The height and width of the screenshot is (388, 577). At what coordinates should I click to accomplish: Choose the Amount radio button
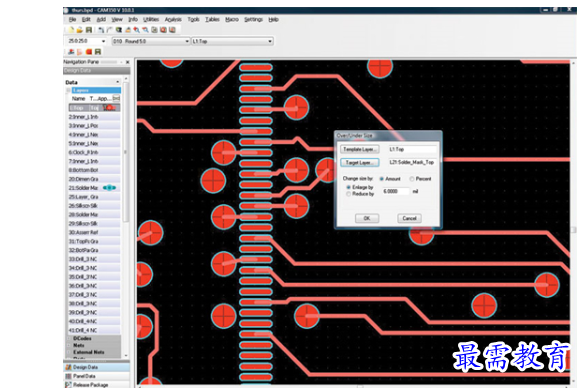click(x=382, y=179)
